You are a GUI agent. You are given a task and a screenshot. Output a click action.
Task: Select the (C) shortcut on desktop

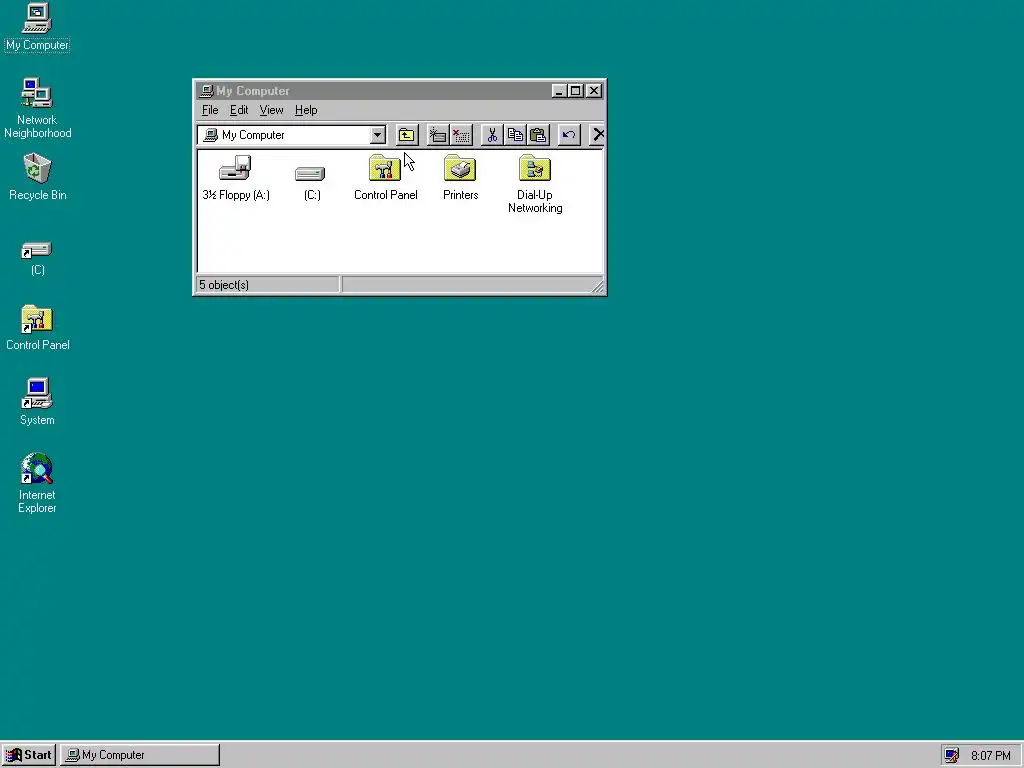(37, 258)
